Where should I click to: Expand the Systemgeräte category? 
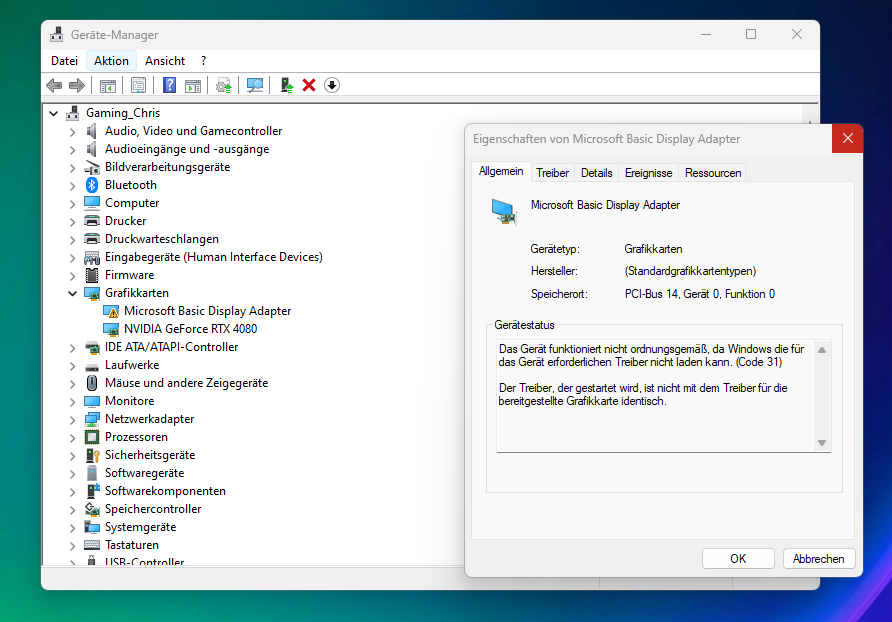pos(72,528)
